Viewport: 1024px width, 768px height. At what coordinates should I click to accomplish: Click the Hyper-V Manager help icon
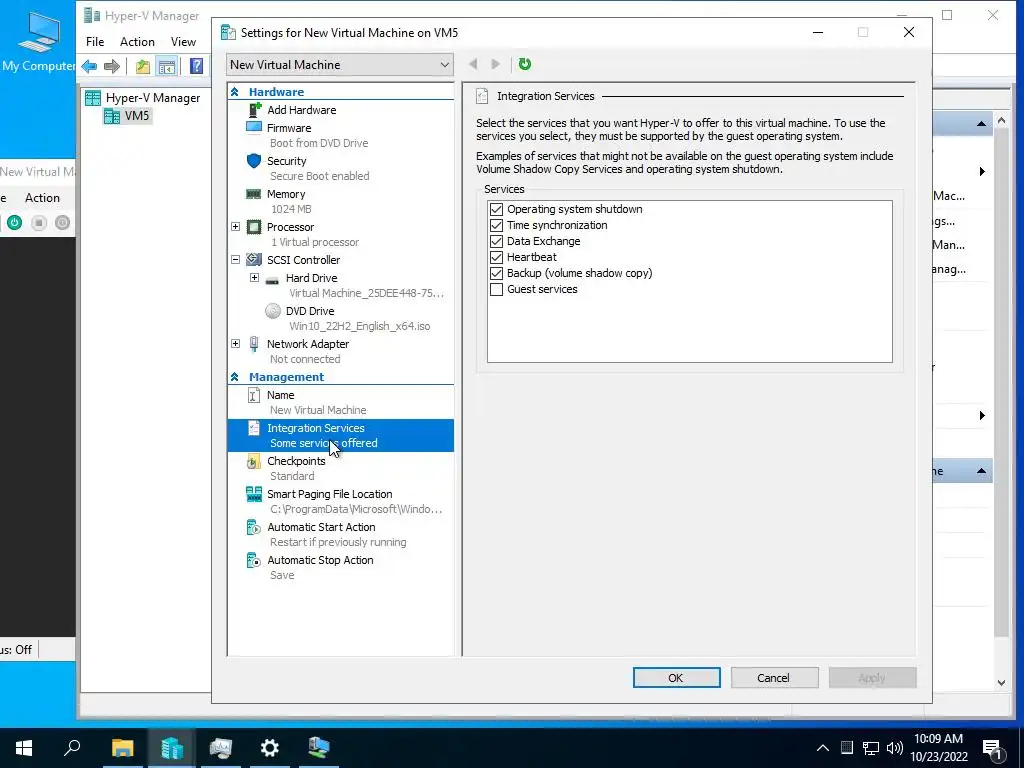196,66
